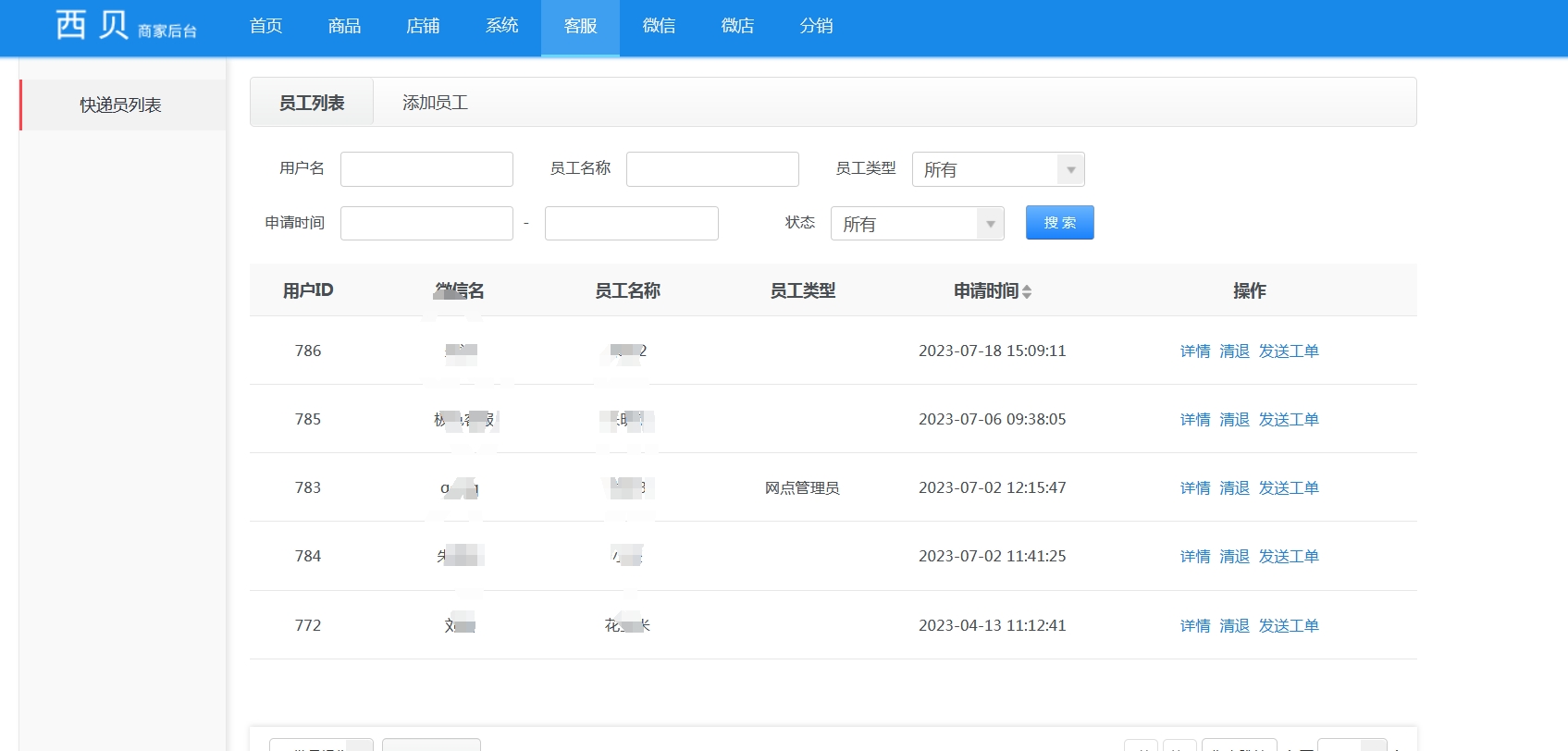This screenshot has width=1568, height=751.
Task: Select the 客服 menu
Action: point(581,26)
